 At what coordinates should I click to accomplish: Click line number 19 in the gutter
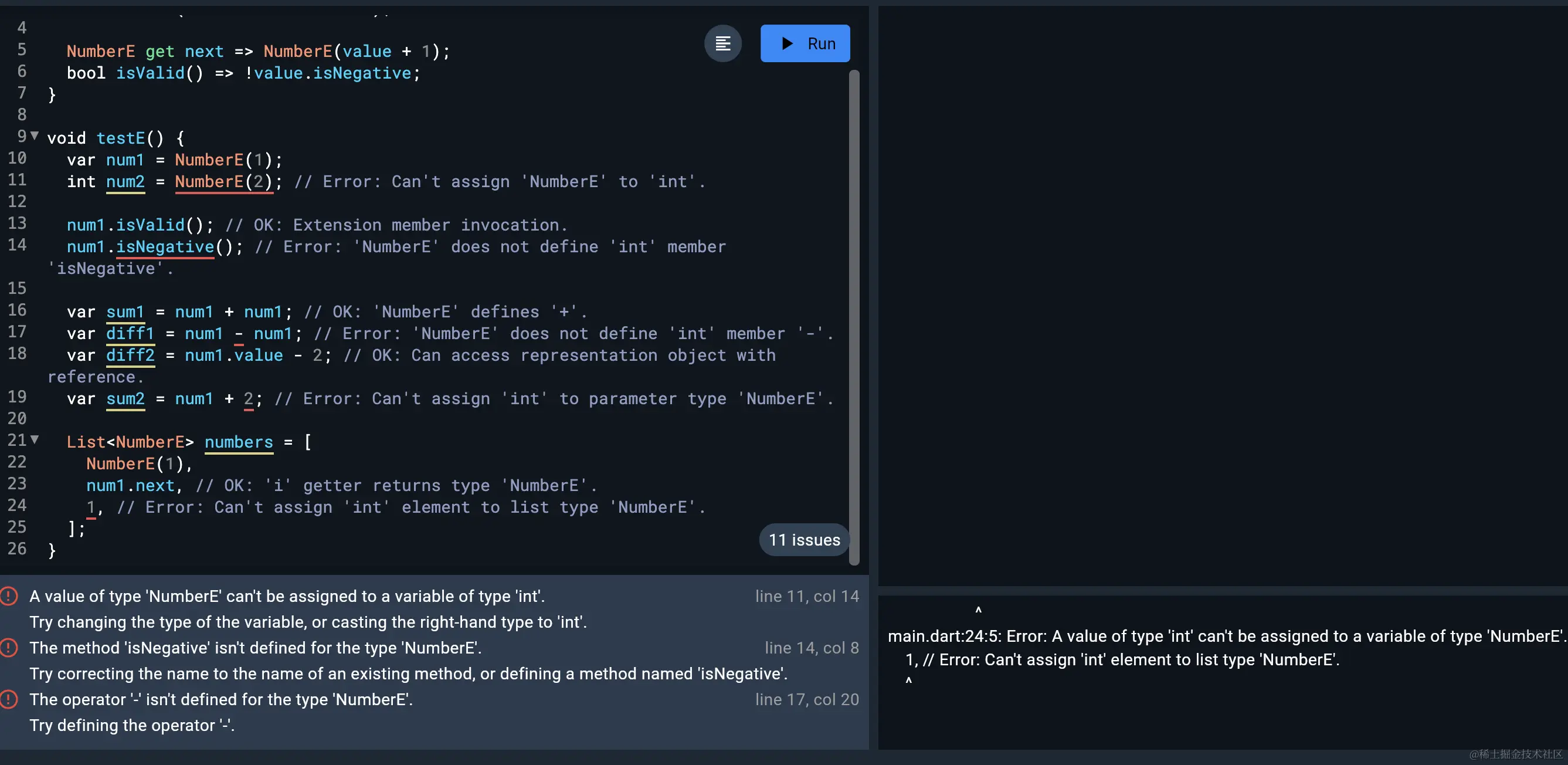click(17, 397)
